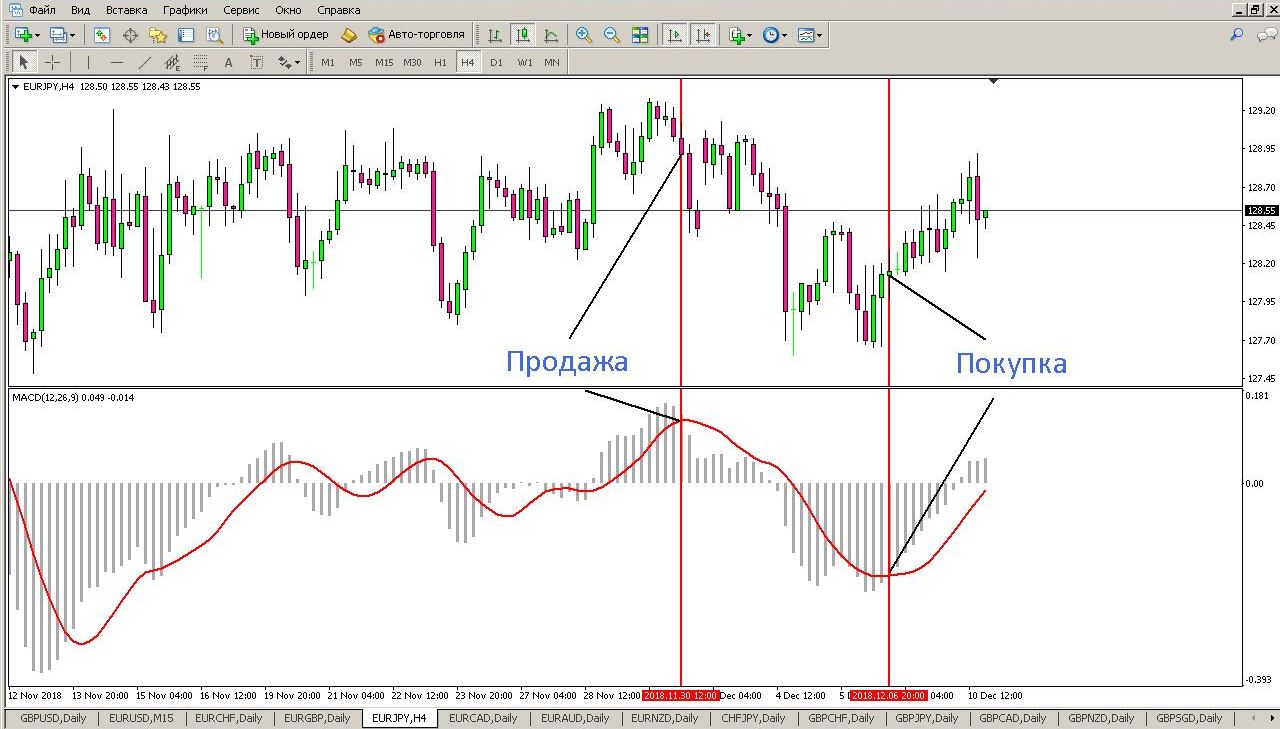The image size is (1280, 729).
Task: Switch to H1 timeframe
Action: pos(440,62)
